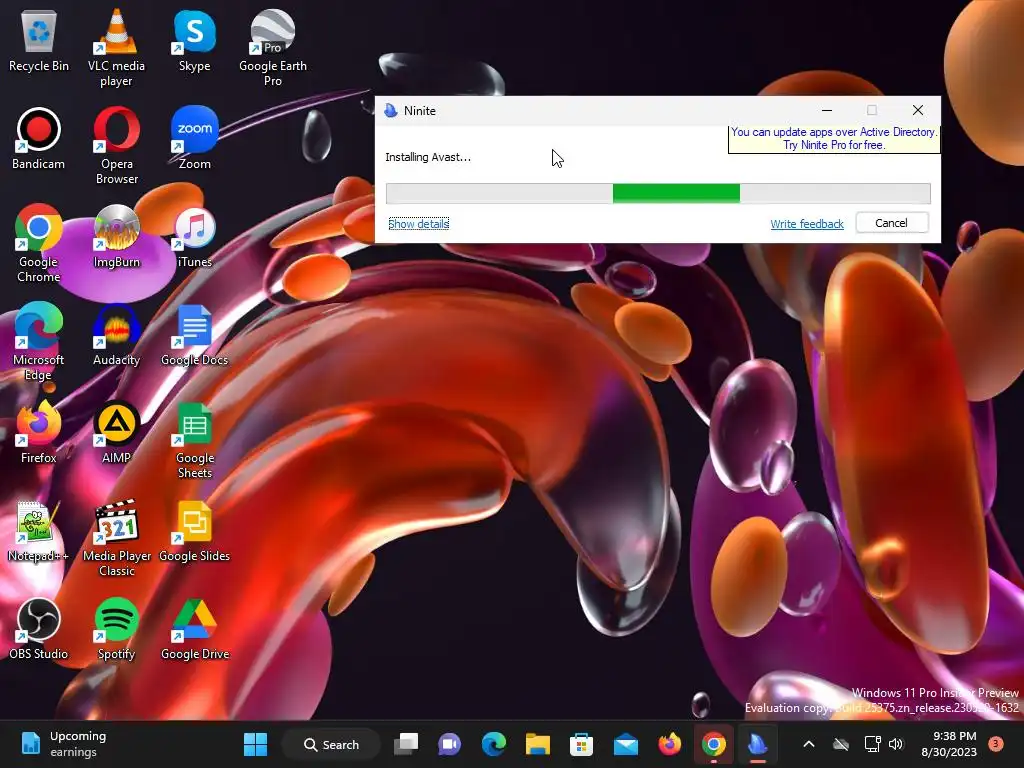Select the AIMP desktop icon
The image size is (1024, 768).
[116, 432]
